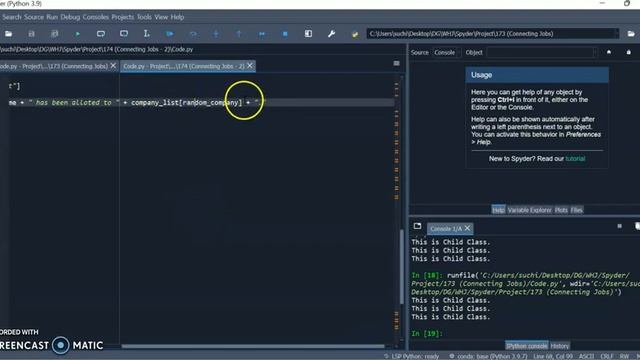640x360 pixels.
Task: Continue execution until next breakpoint
Action: tap(262, 34)
